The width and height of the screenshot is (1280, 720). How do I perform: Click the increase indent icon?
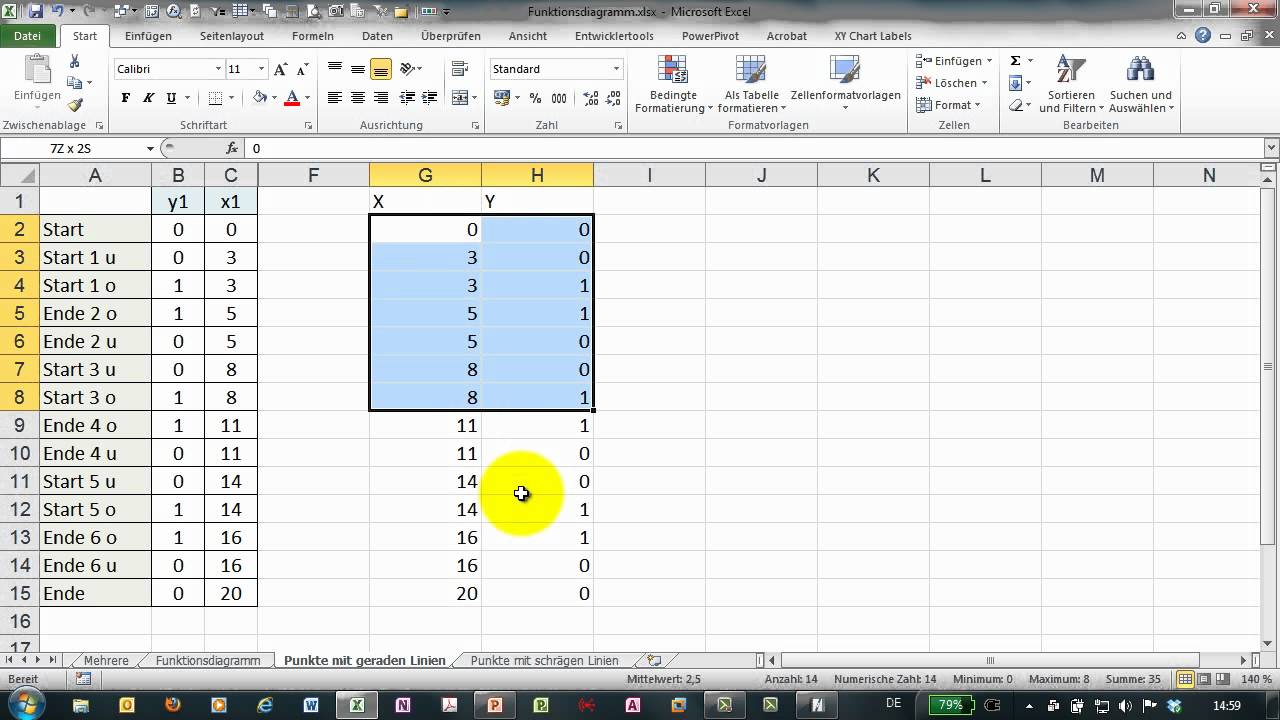[430, 98]
